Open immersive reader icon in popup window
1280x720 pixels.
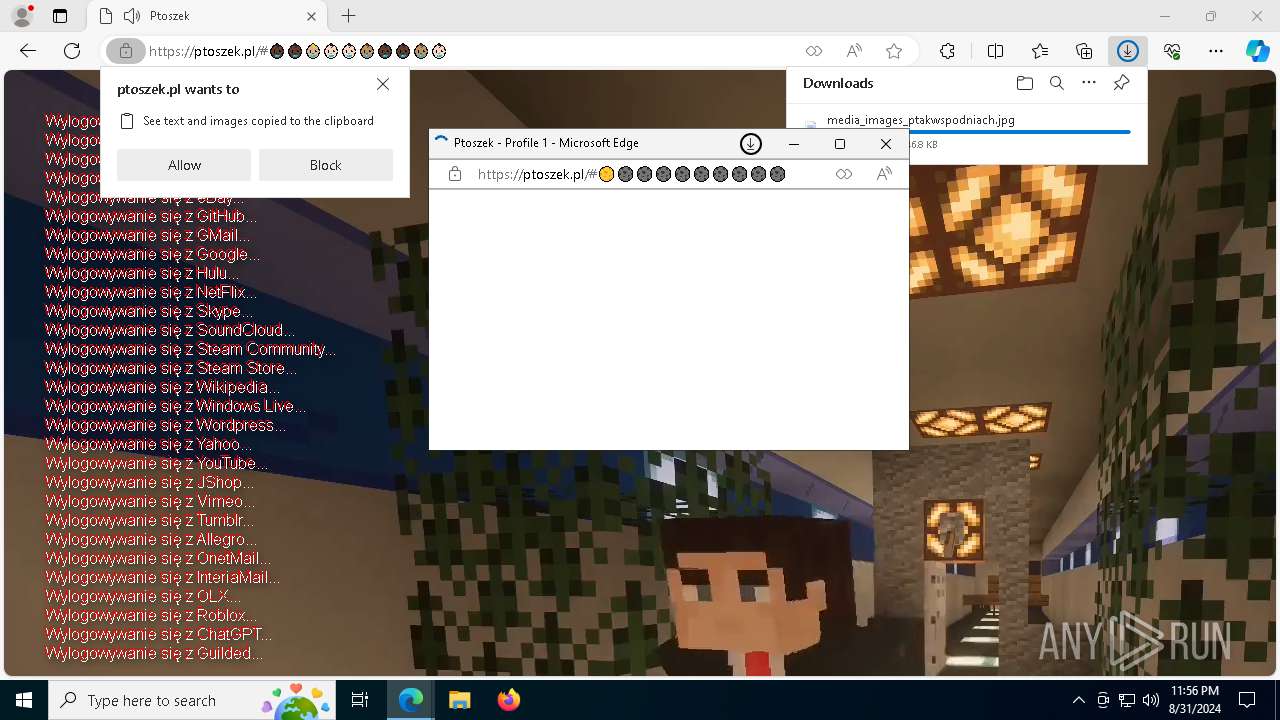coord(844,174)
